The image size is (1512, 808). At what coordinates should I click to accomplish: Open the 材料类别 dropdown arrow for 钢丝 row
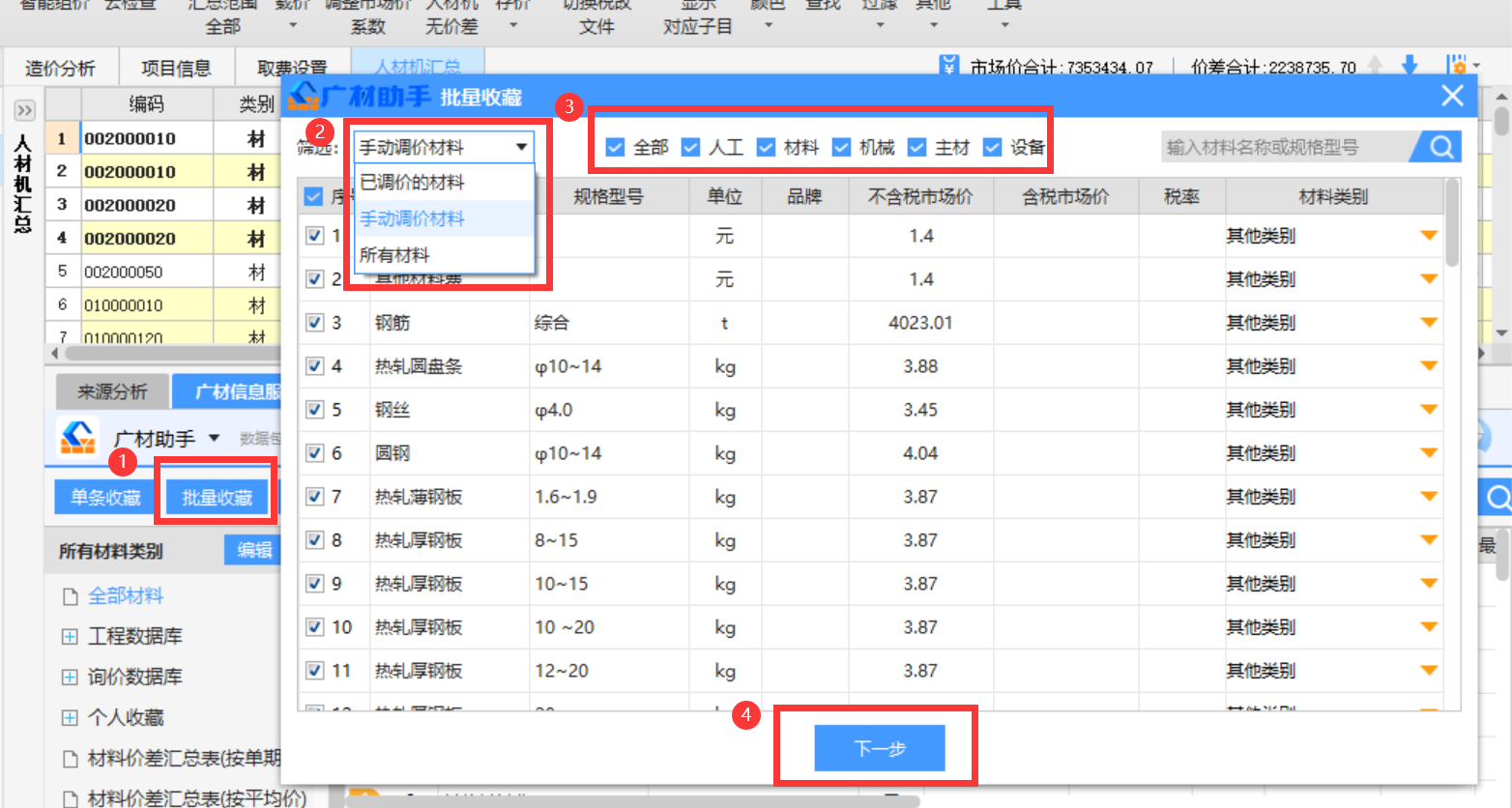[1429, 410]
